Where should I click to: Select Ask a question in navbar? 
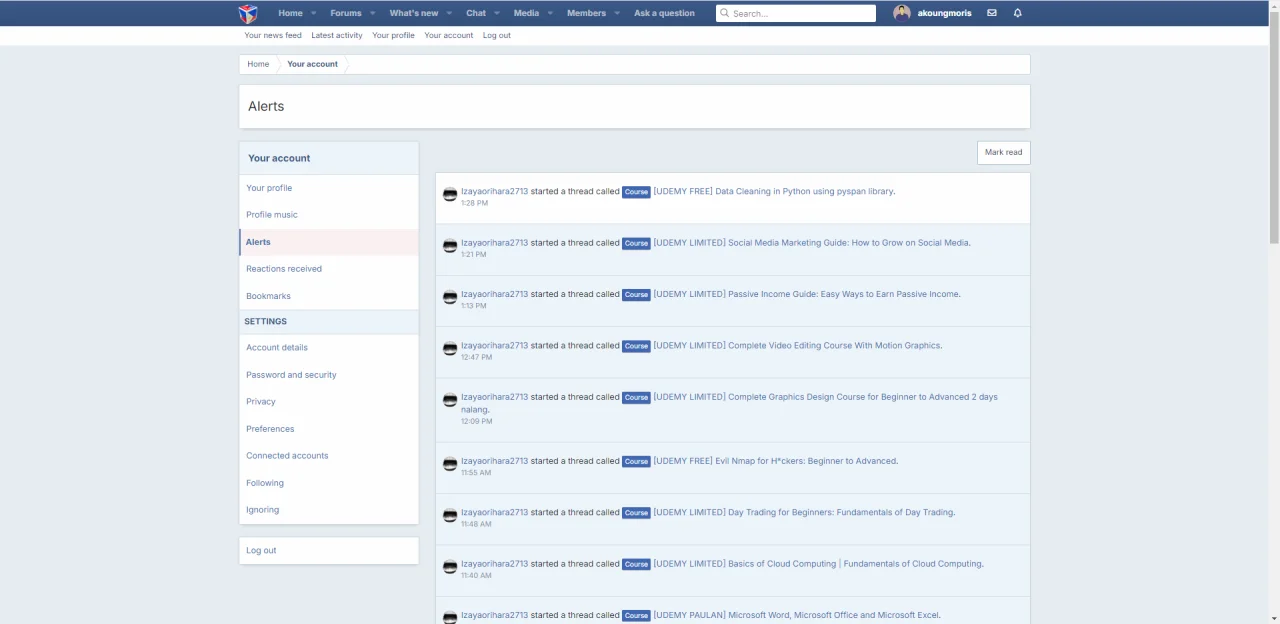[x=664, y=13]
